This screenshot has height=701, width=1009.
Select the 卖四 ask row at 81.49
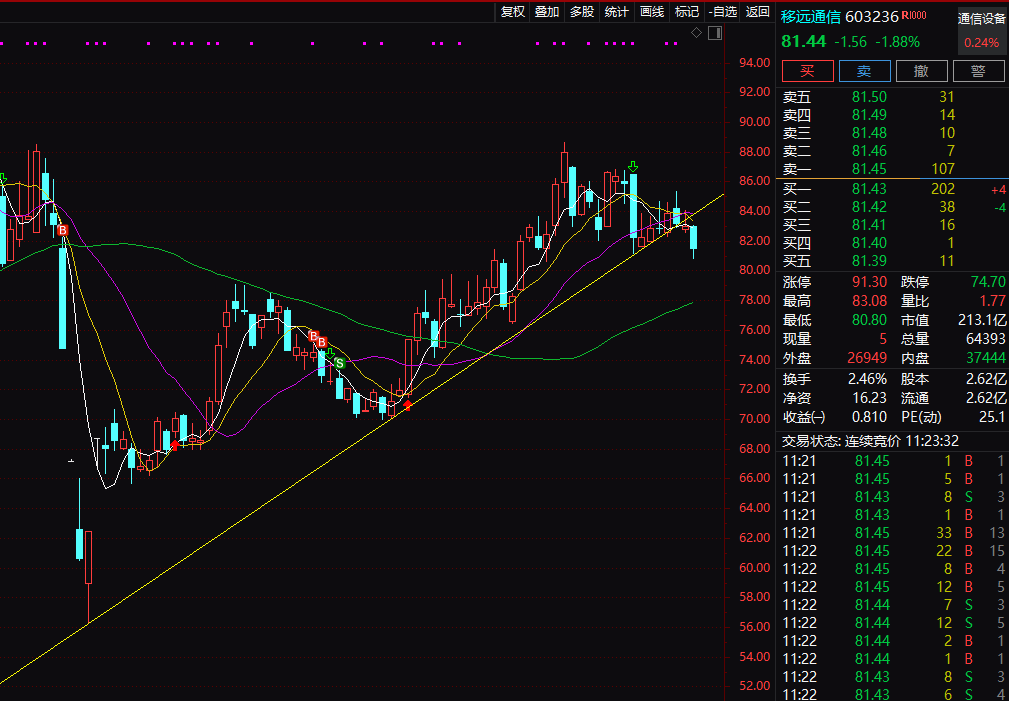click(892, 115)
